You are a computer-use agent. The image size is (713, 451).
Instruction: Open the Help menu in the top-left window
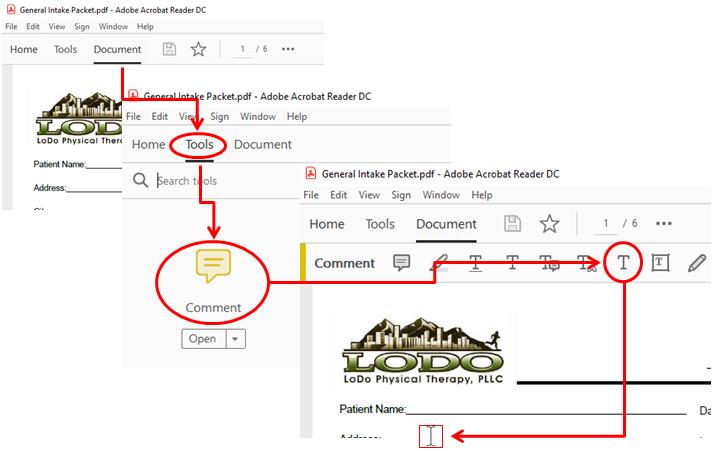tap(145, 26)
